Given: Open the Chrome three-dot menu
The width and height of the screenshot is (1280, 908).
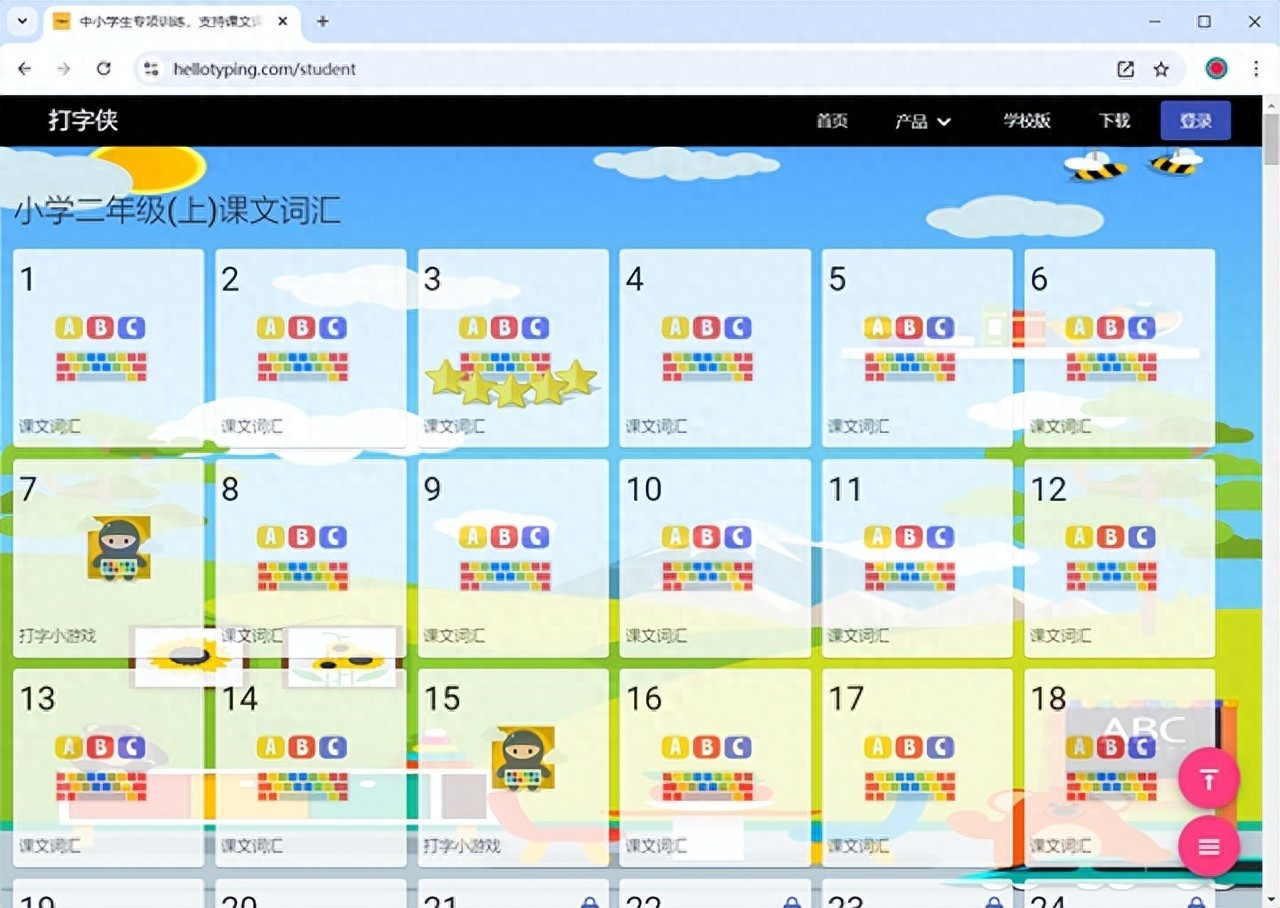Looking at the screenshot, I should 1256,69.
